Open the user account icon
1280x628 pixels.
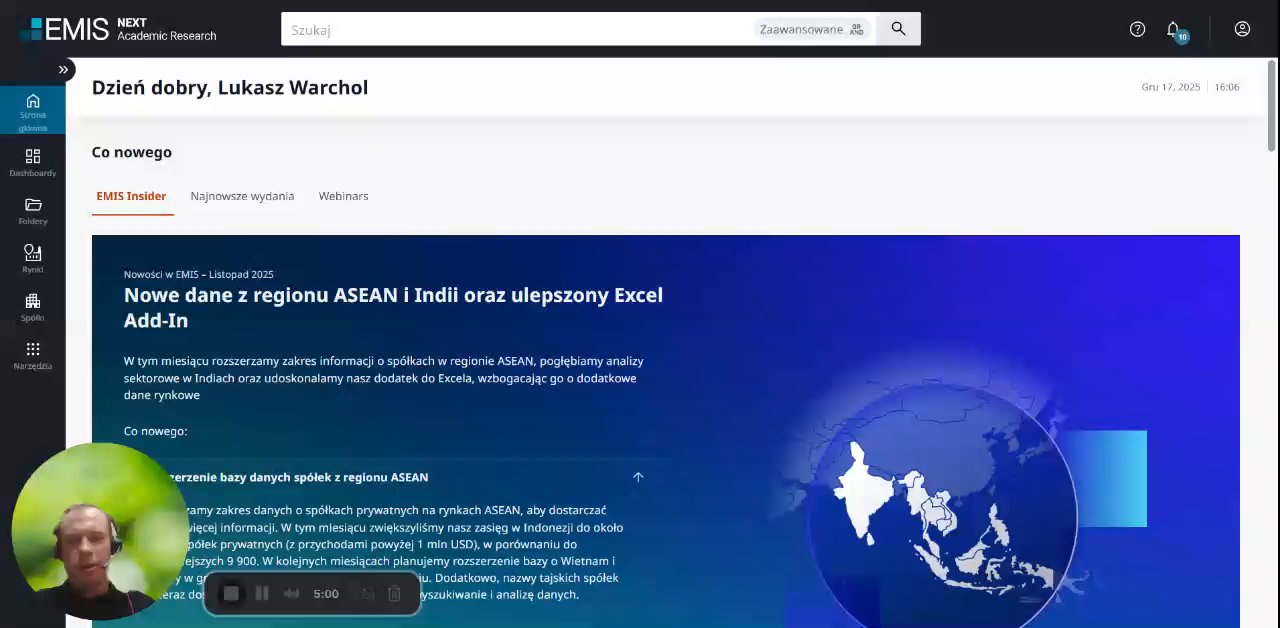click(x=1242, y=29)
